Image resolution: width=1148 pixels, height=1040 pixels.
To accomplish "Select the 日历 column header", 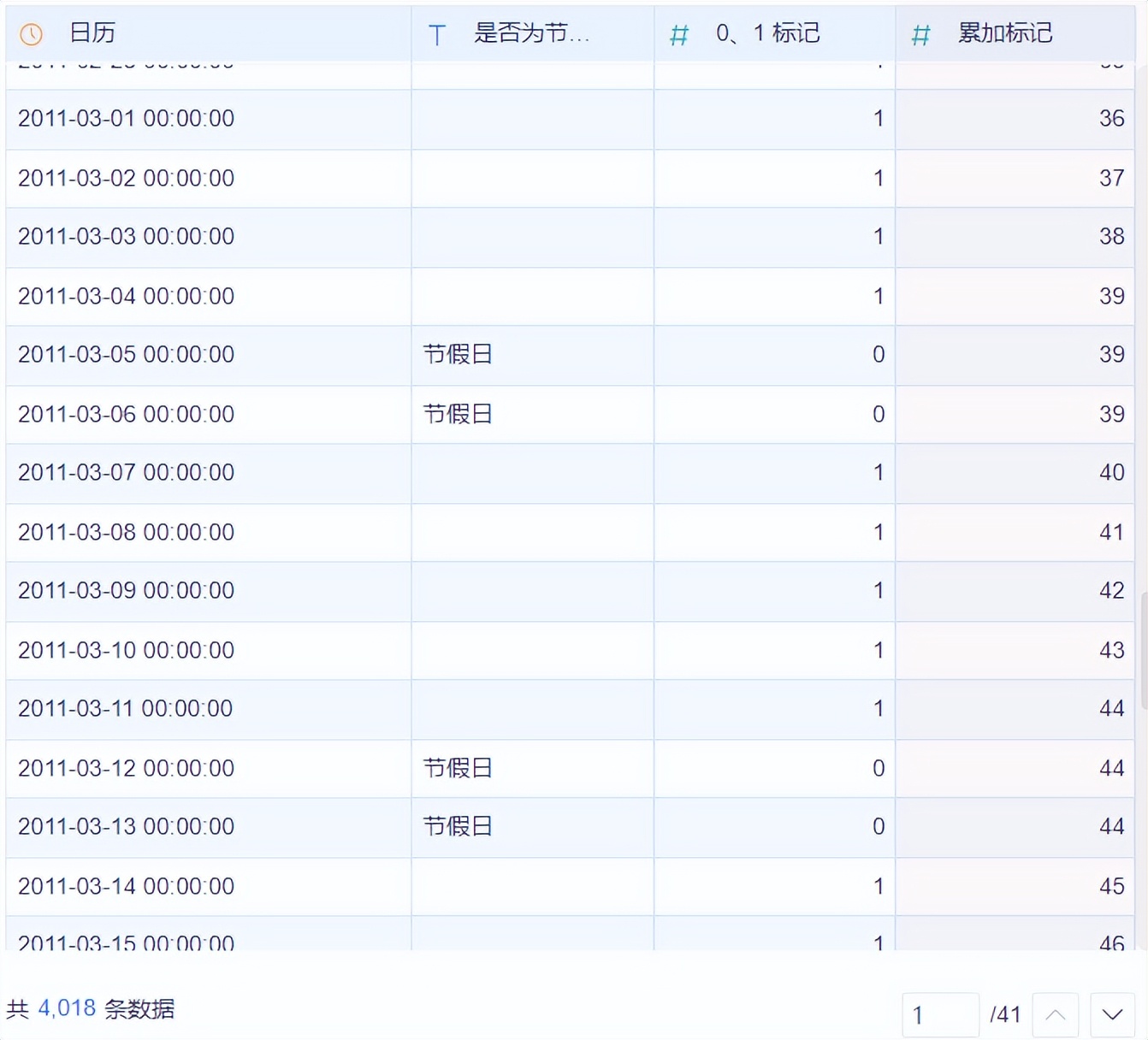I will point(208,33).
